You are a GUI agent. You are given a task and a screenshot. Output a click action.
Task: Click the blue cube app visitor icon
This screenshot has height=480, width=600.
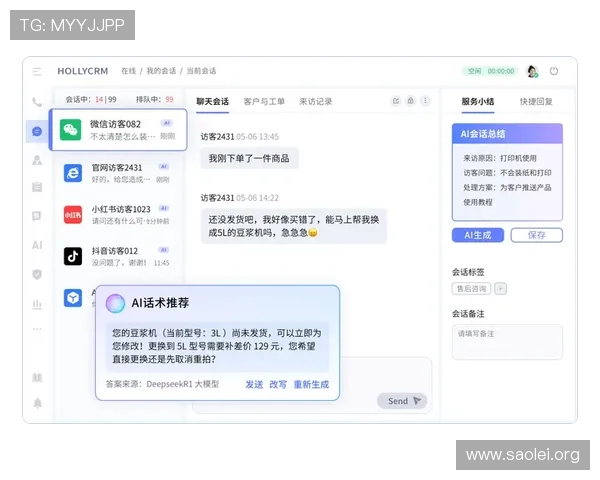tap(73, 298)
